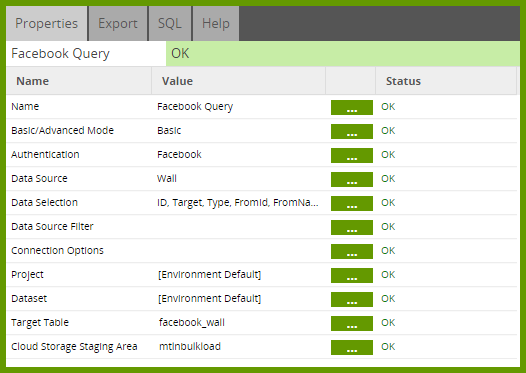Open the Dataset ellipsis button
Image resolution: width=526 pixels, height=373 pixels.
tap(352, 299)
